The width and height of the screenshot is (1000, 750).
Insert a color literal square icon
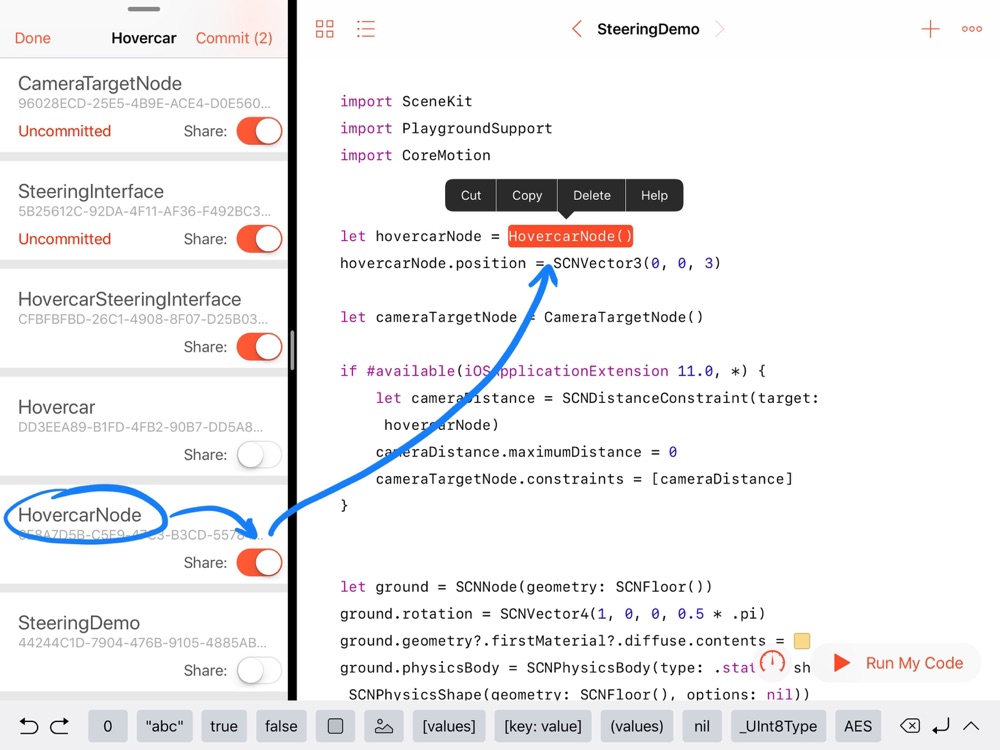(335, 726)
